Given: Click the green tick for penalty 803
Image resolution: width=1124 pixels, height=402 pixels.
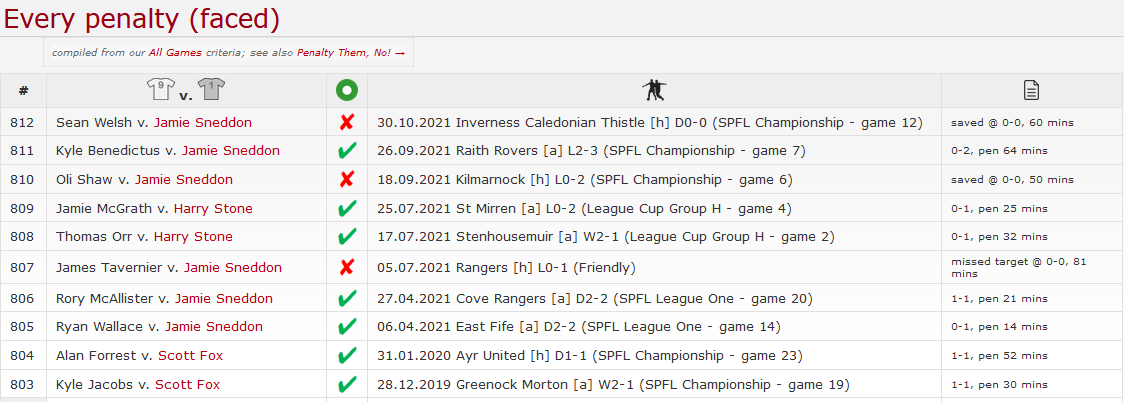Looking at the screenshot, I should pos(347,384).
